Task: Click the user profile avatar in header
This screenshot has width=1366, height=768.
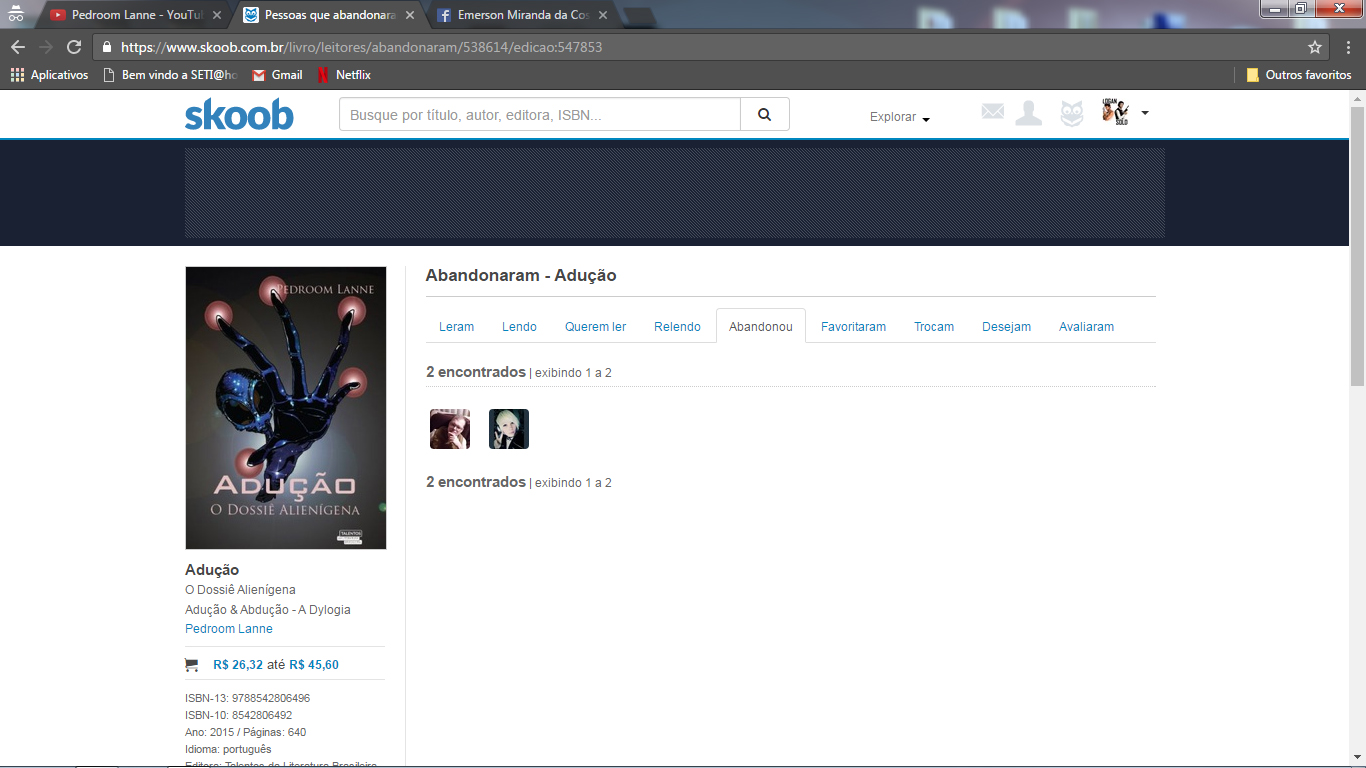Action: pyautogui.click(x=1115, y=111)
